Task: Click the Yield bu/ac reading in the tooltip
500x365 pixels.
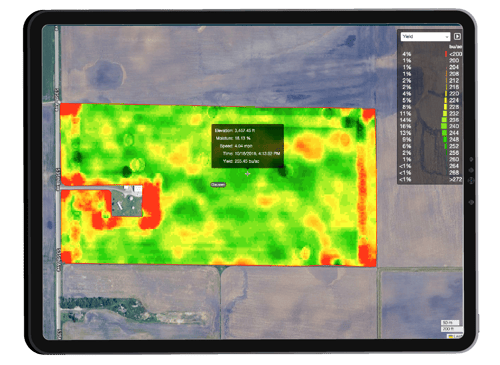Action: point(241,161)
